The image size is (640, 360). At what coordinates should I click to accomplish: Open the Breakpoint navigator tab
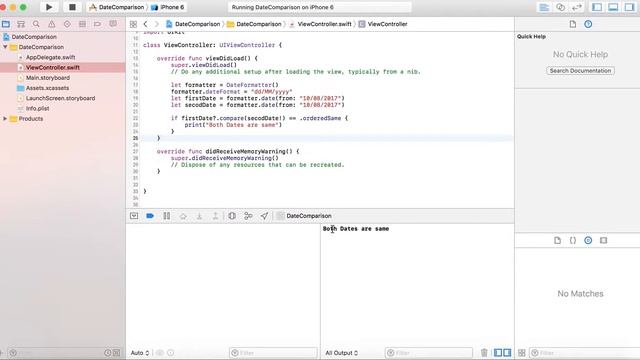[x=97, y=24]
